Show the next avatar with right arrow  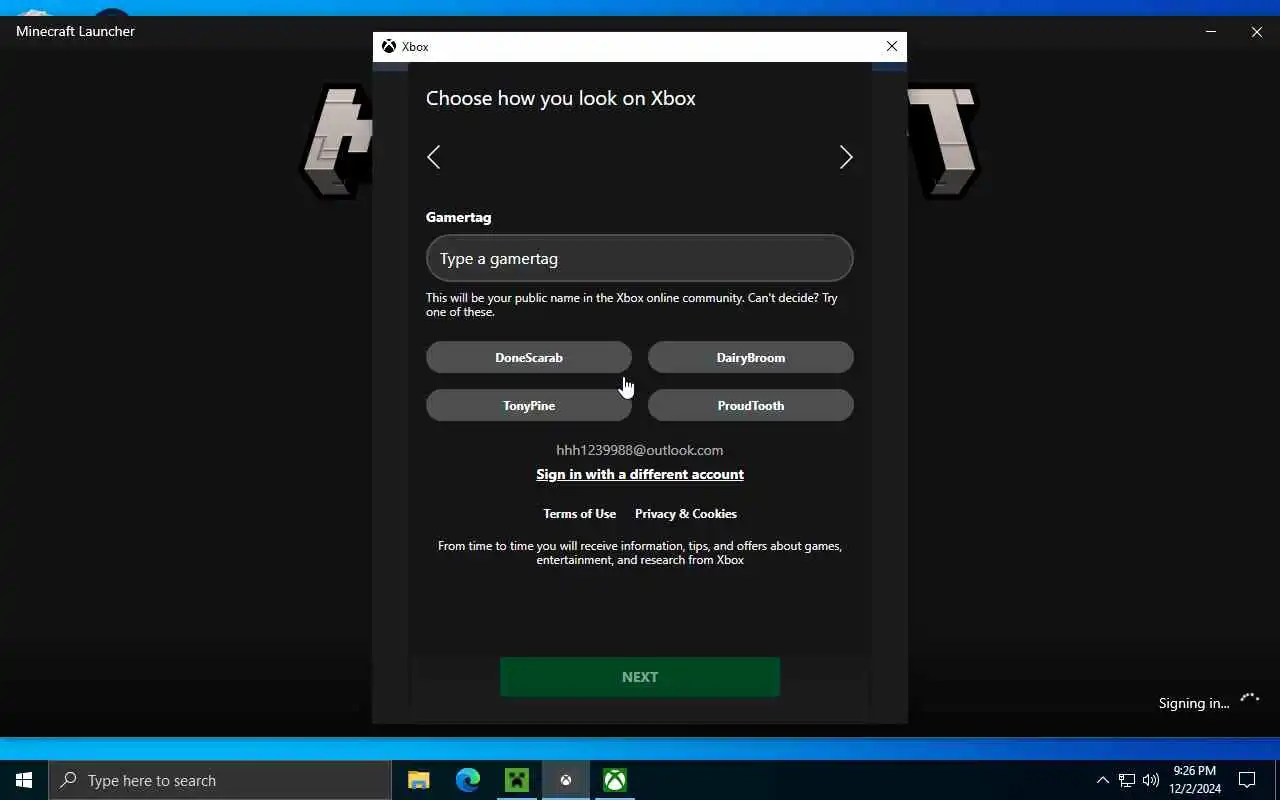coord(846,157)
